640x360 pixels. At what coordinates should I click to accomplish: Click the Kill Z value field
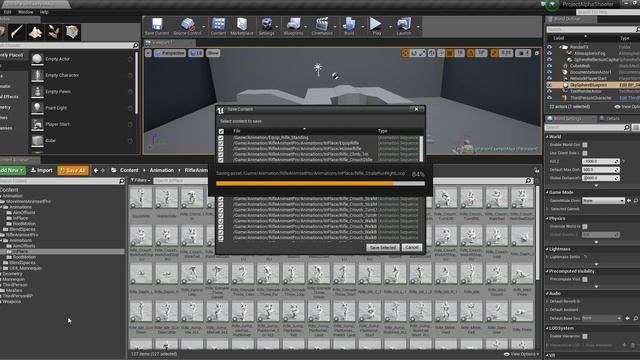600,162
